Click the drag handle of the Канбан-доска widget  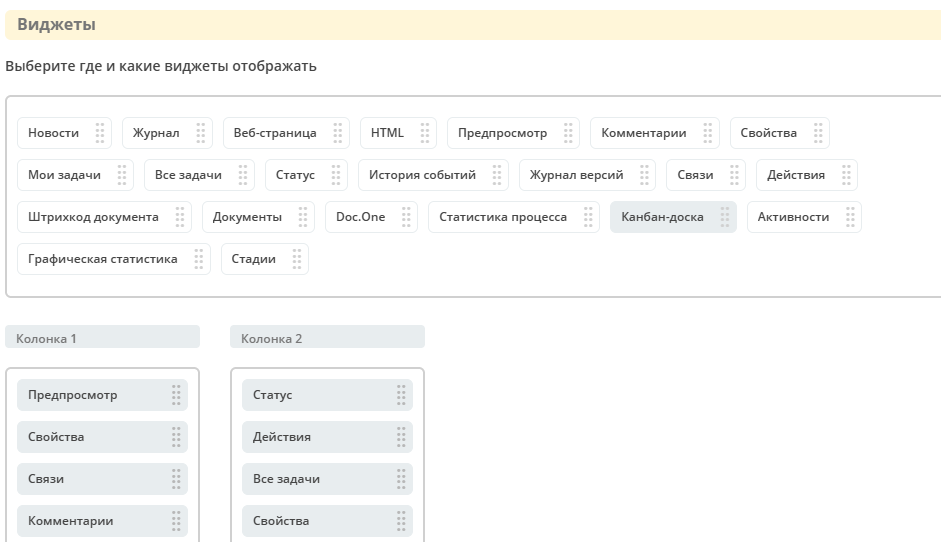[x=724, y=217]
